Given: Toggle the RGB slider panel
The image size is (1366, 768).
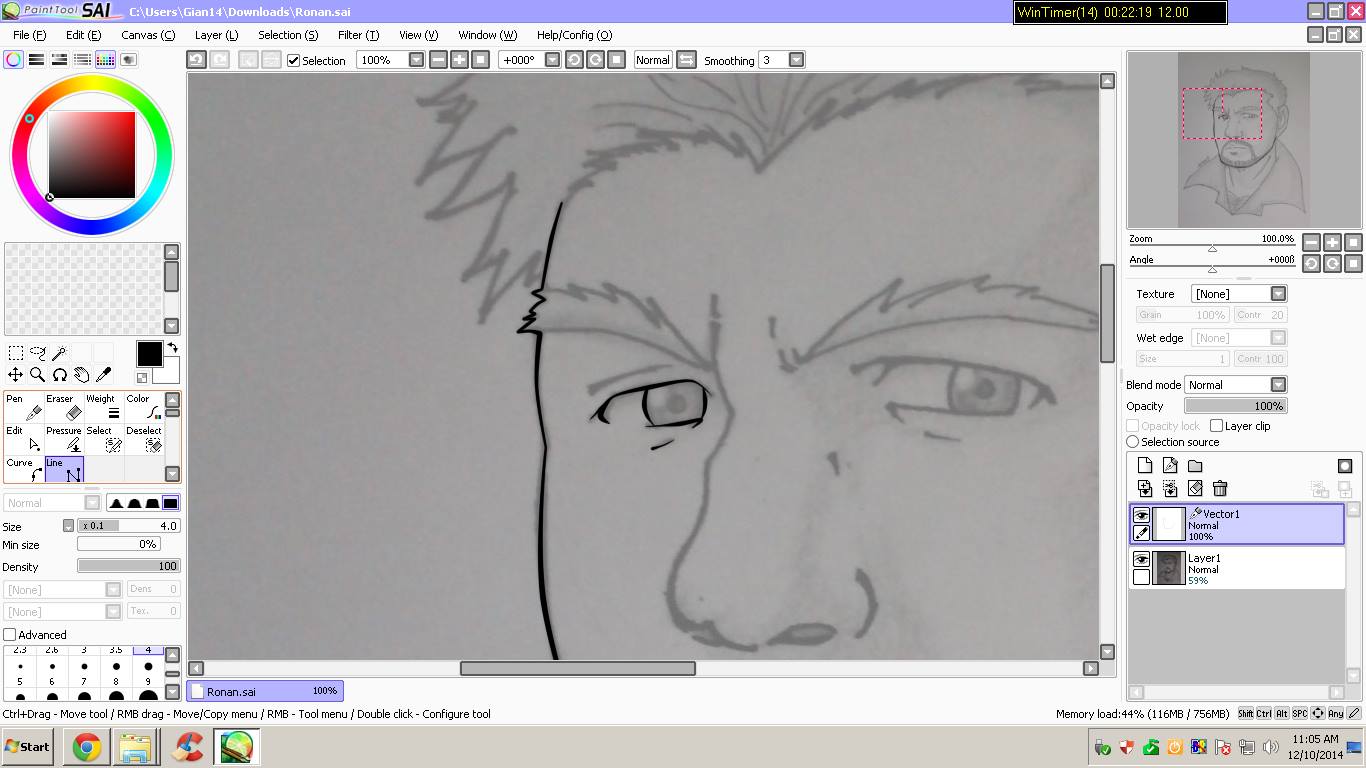Looking at the screenshot, I should click(x=36, y=60).
